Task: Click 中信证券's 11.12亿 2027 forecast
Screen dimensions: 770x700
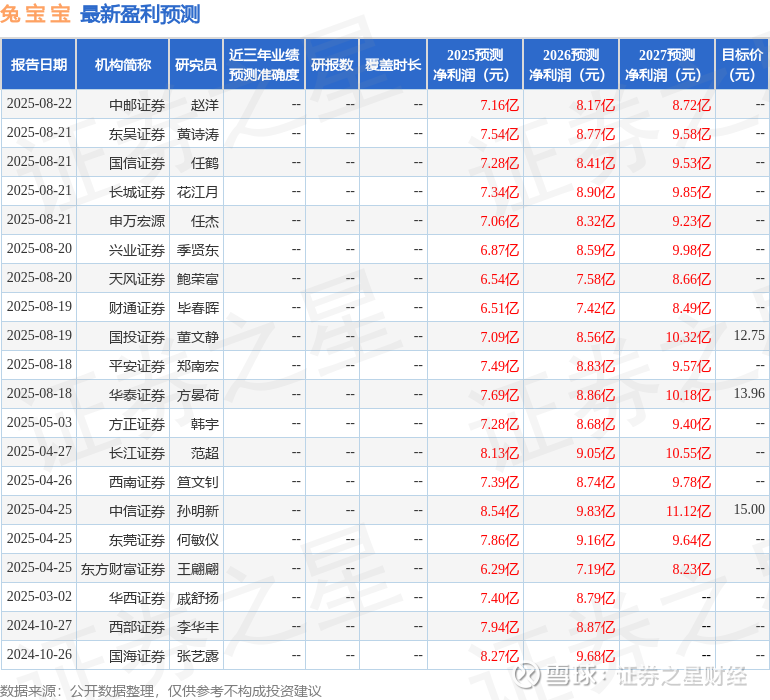Action: (x=688, y=511)
